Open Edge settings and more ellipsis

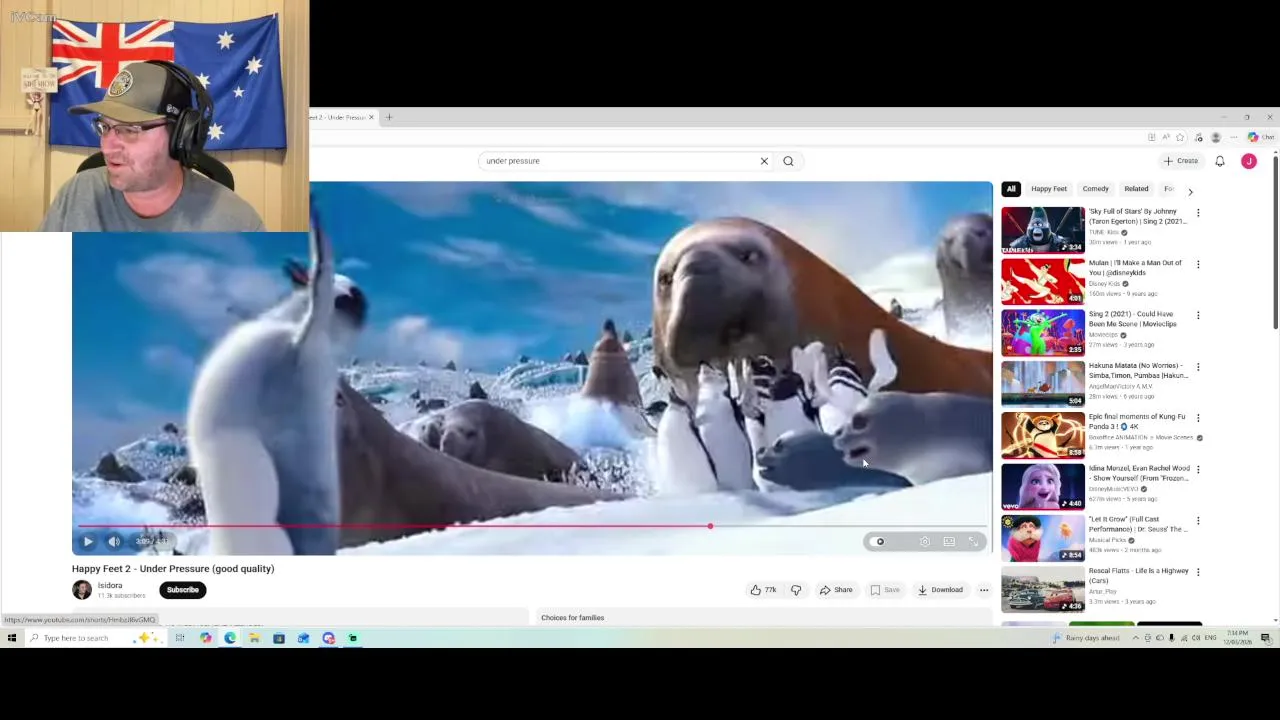pos(1233,137)
